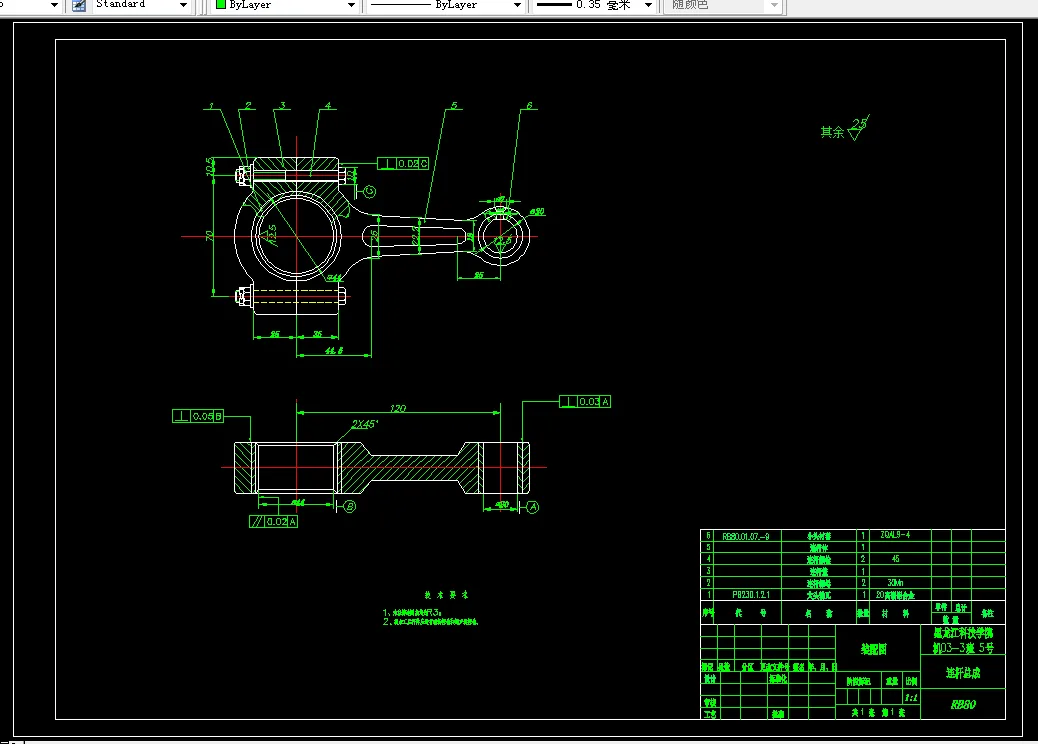
Task: Select the 0.03 A perpendicularity tolerance frame
Action: click(x=585, y=402)
